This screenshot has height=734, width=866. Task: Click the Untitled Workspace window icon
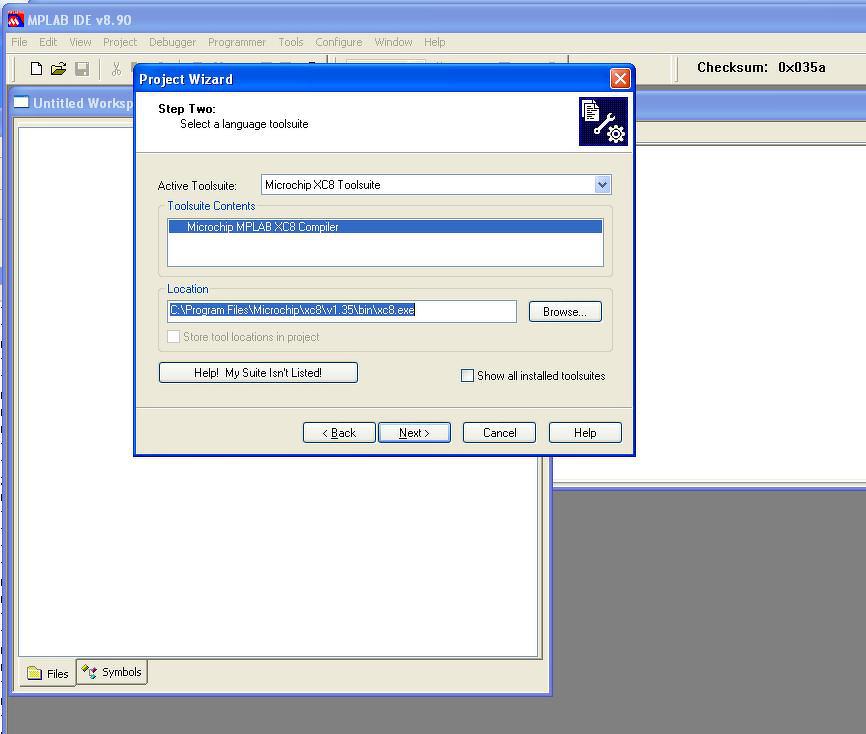tap(21, 102)
